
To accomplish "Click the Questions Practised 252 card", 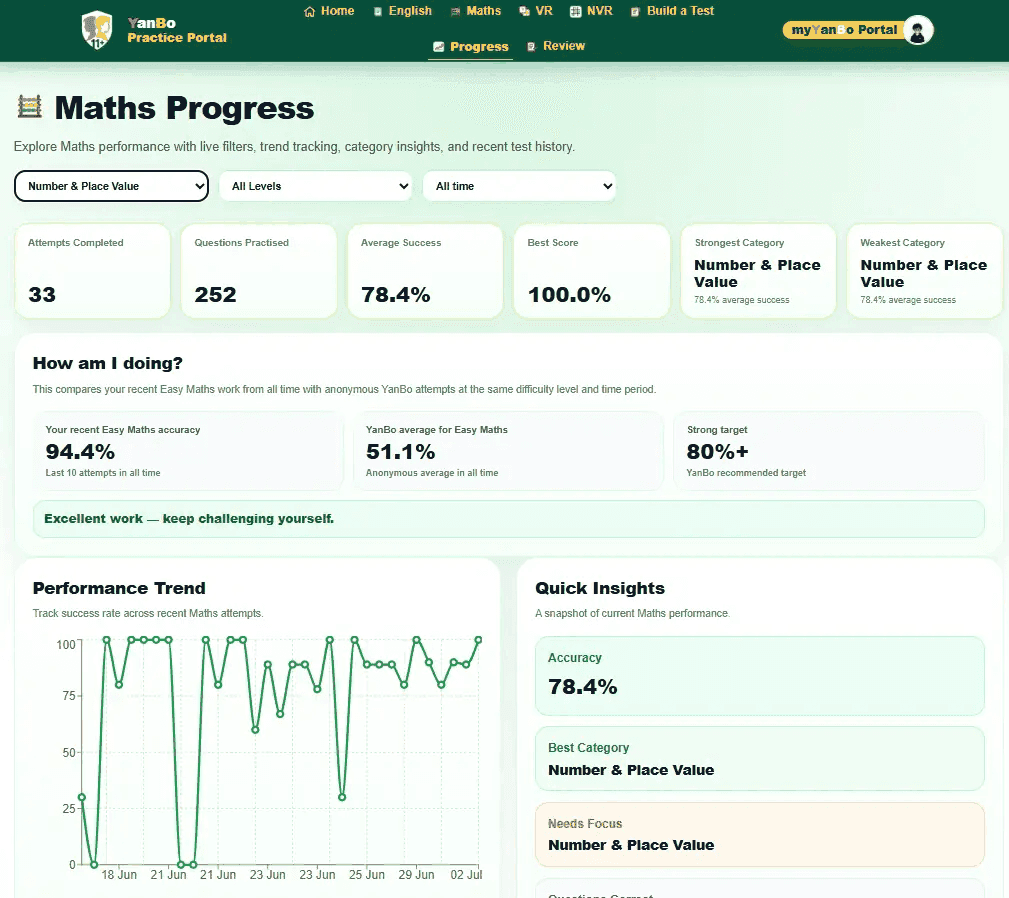I will [x=259, y=271].
